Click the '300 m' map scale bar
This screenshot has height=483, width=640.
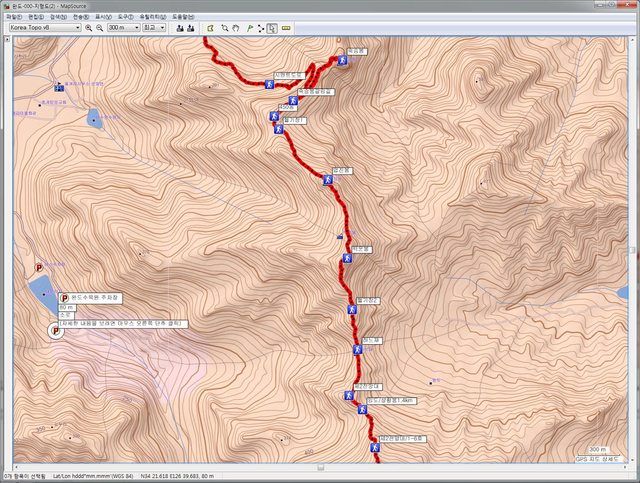(x=598, y=450)
